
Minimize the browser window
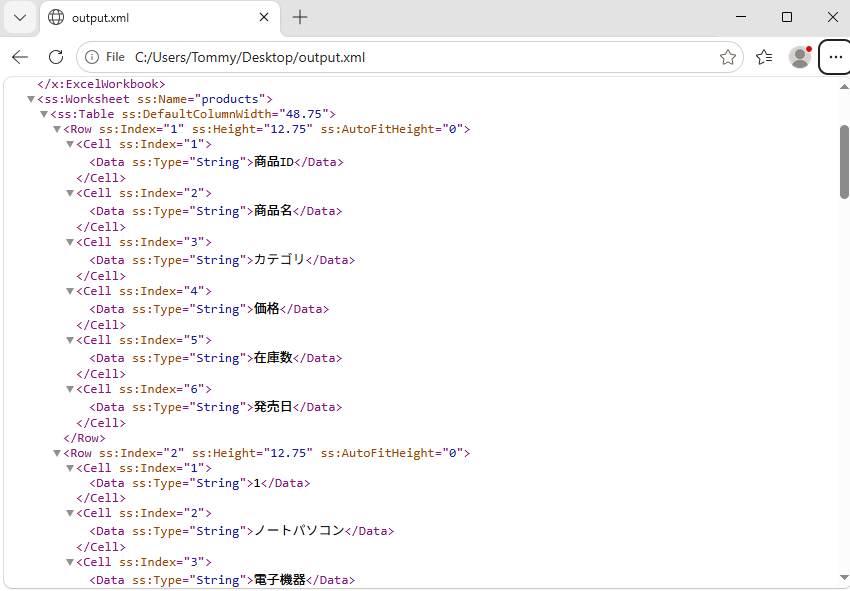pyautogui.click(x=741, y=17)
